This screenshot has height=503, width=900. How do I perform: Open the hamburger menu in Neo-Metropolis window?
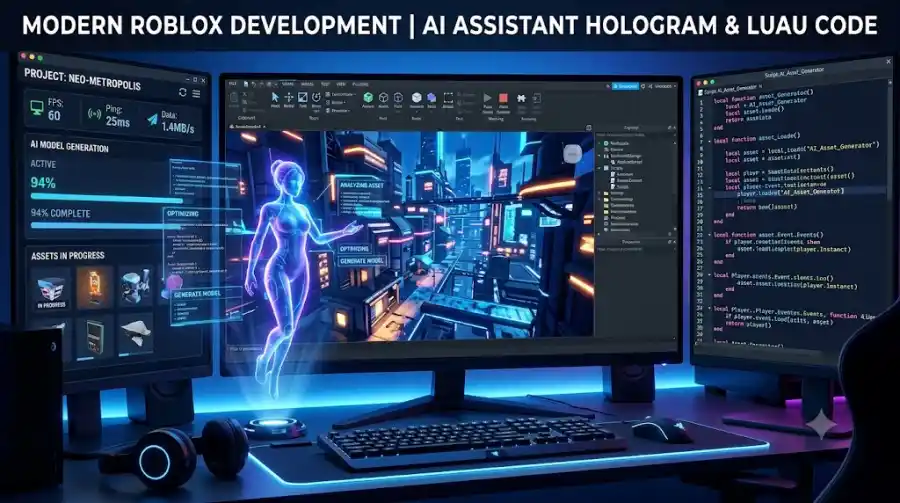196,94
